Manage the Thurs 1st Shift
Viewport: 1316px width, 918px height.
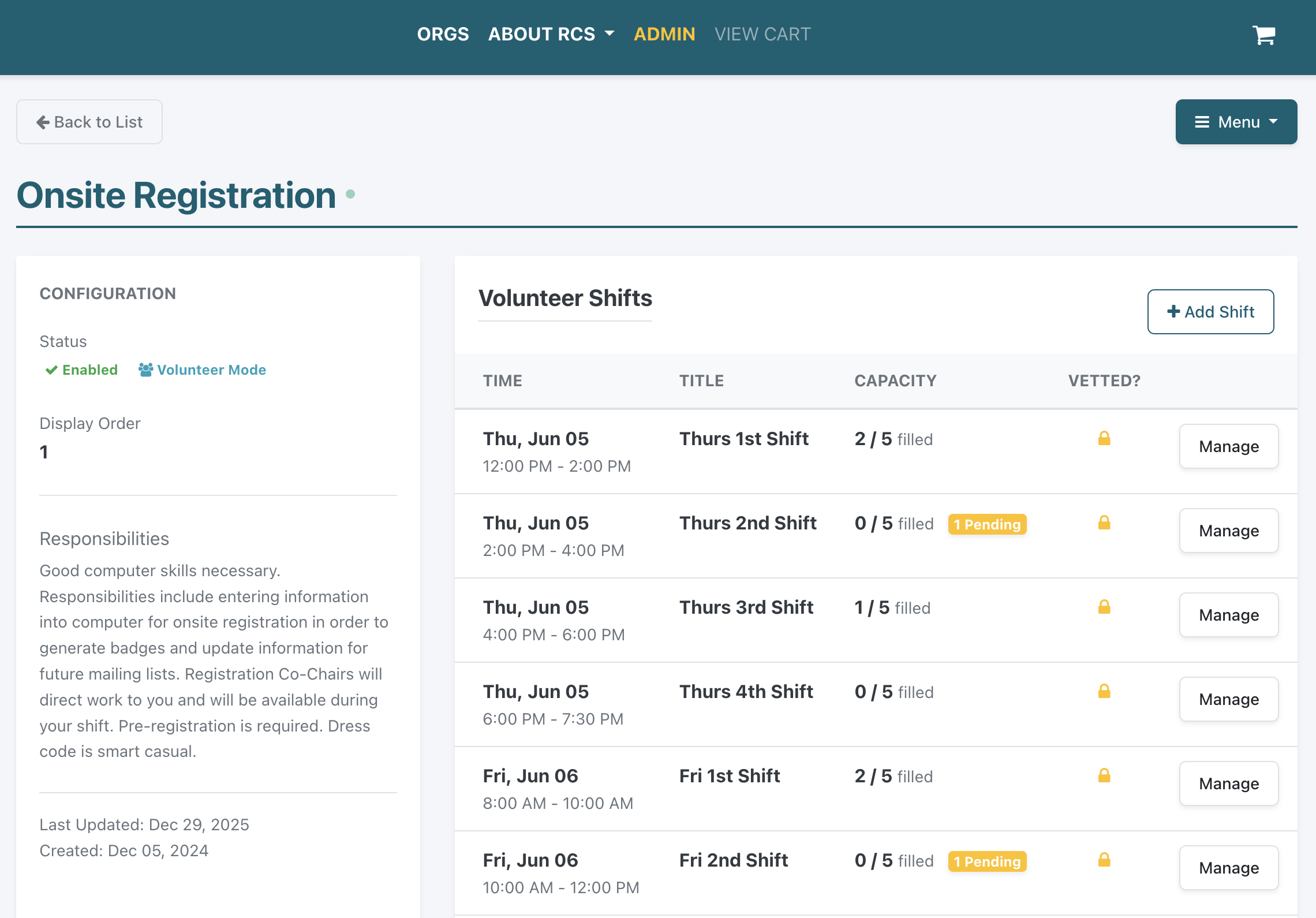(1229, 446)
